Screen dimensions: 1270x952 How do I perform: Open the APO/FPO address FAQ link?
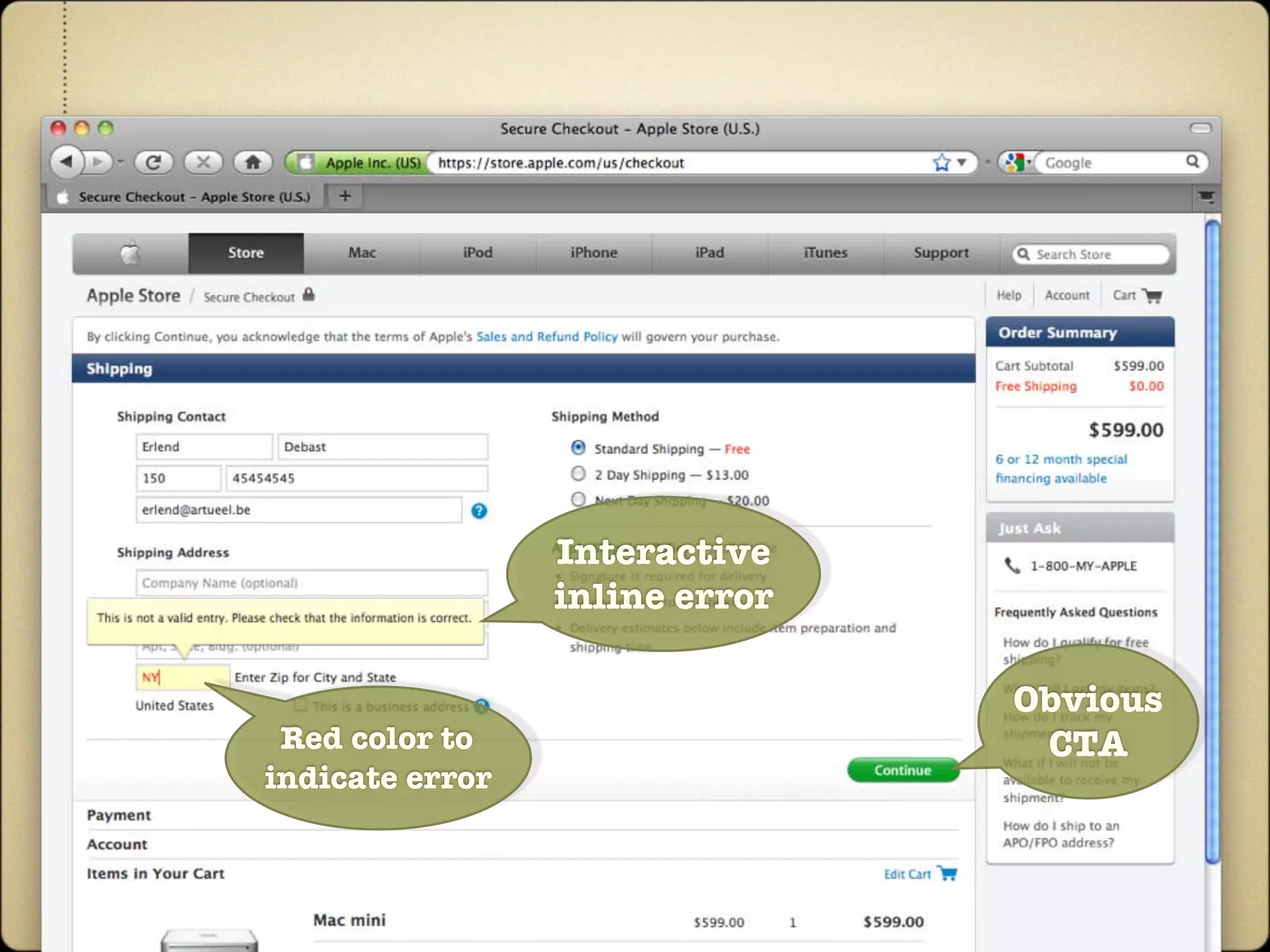pos(1061,834)
